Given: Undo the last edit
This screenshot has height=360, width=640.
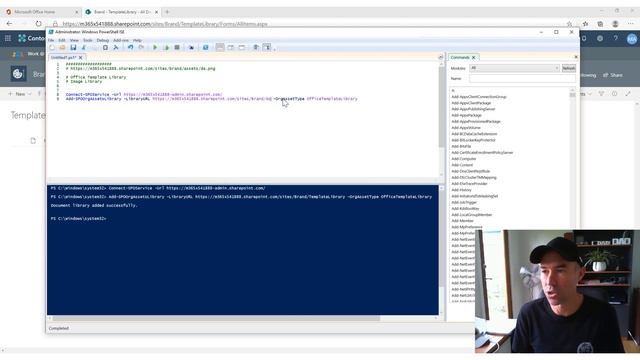Looking at the screenshot, I should click(x=130, y=48).
